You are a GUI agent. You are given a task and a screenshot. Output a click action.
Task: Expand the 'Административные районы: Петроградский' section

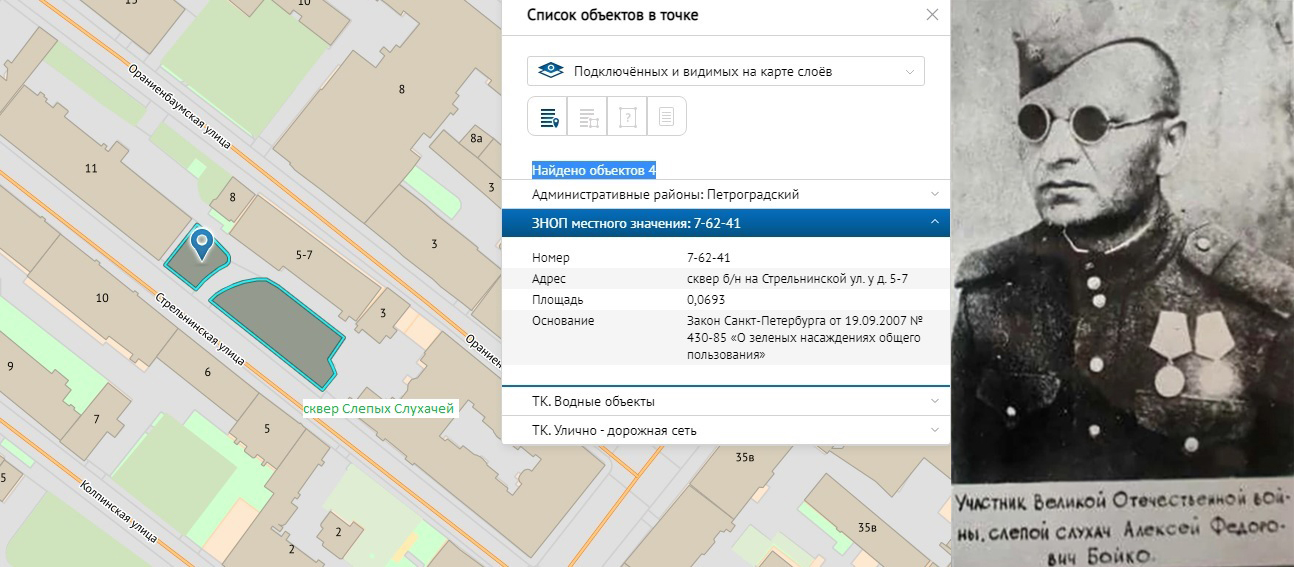pyautogui.click(x=726, y=194)
